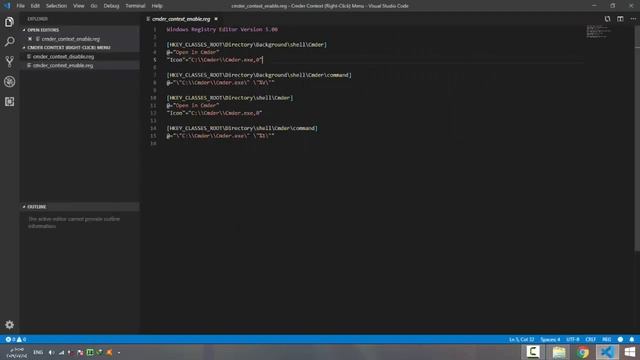The width and height of the screenshot is (640, 360).
Task: Click the green square tray icon
Action: [x=90, y=352]
